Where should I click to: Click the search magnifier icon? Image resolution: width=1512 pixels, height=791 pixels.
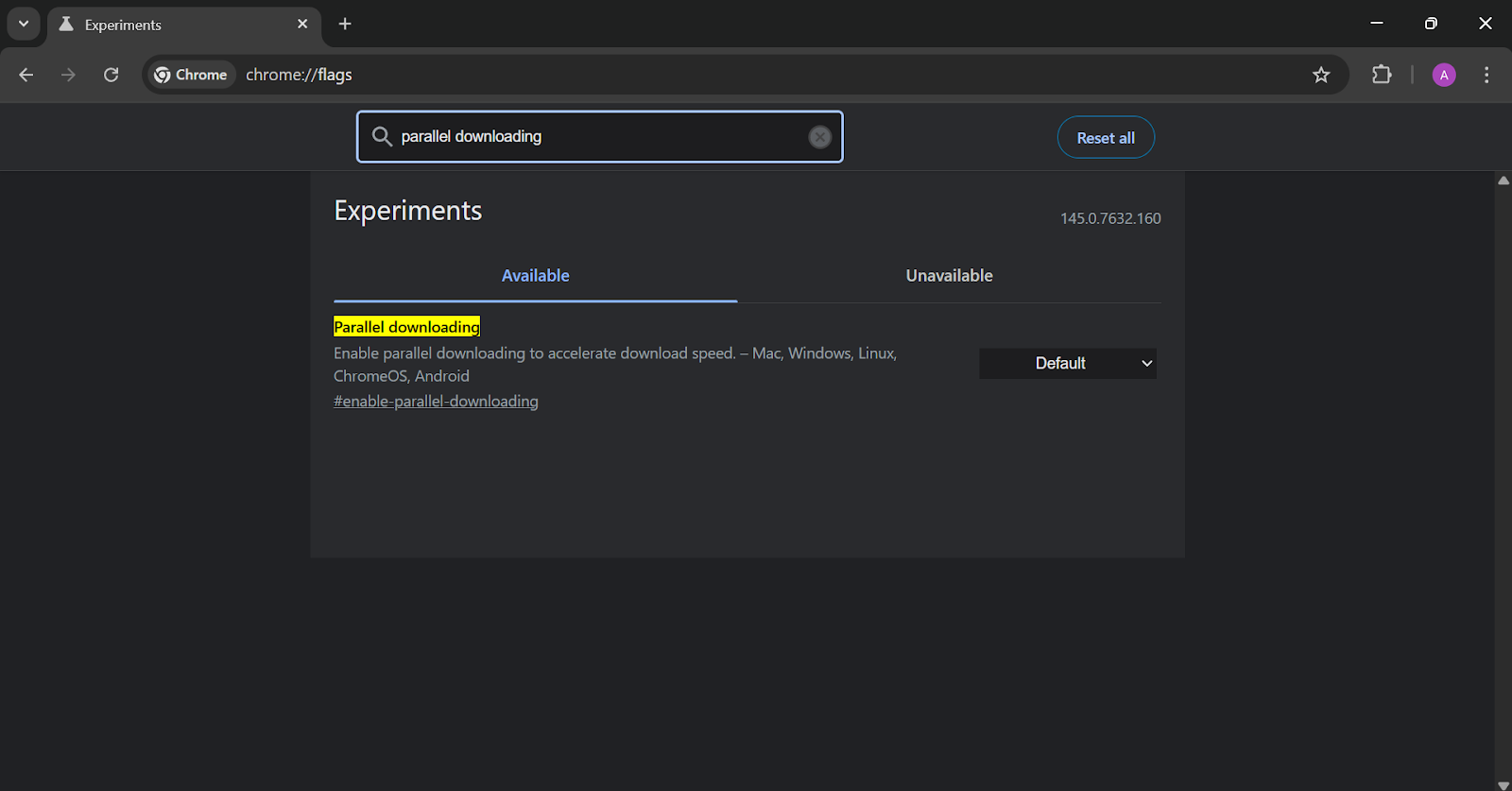(382, 137)
